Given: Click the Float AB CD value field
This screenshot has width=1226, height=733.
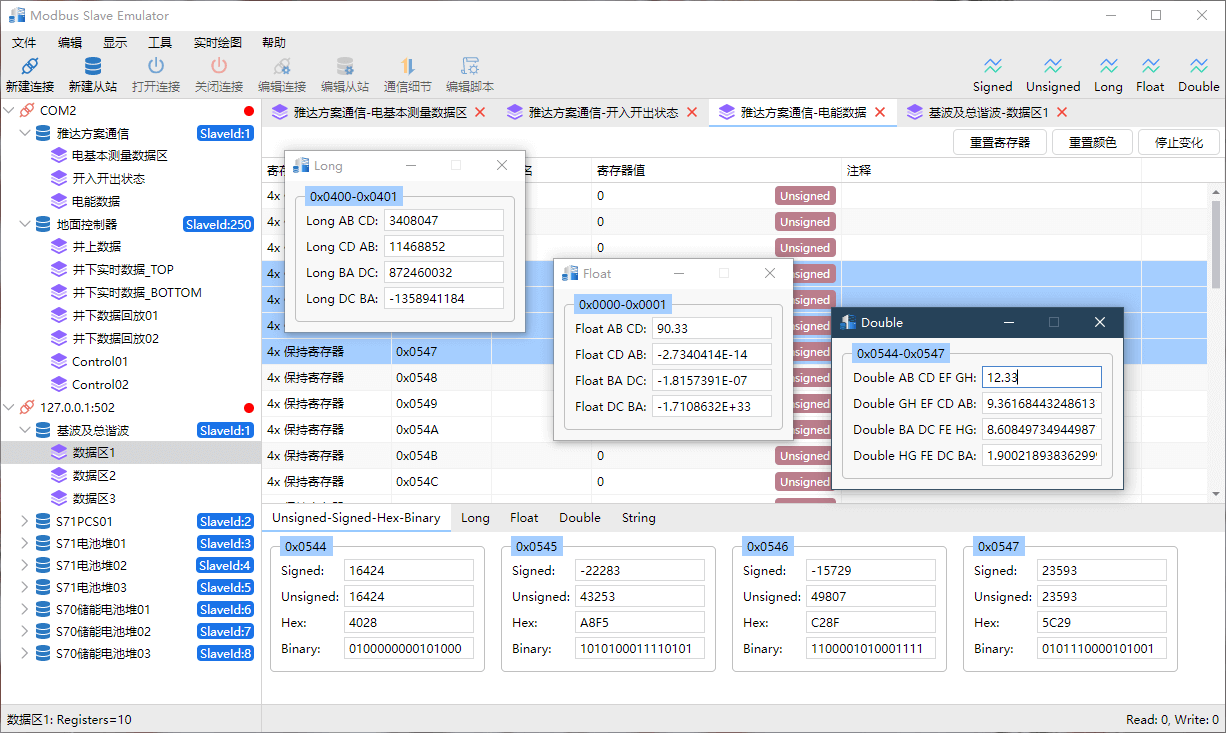Looking at the screenshot, I should (711, 328).
